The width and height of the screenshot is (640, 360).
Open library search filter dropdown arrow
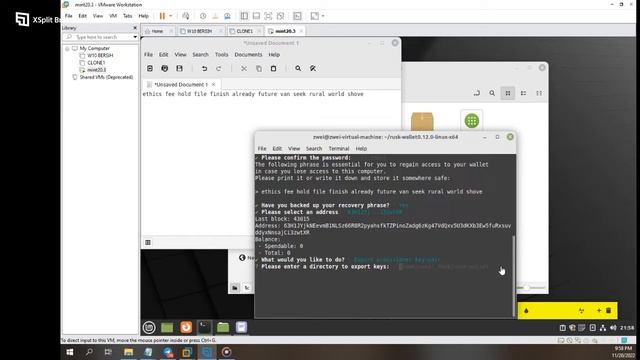[x=135, y=37]
